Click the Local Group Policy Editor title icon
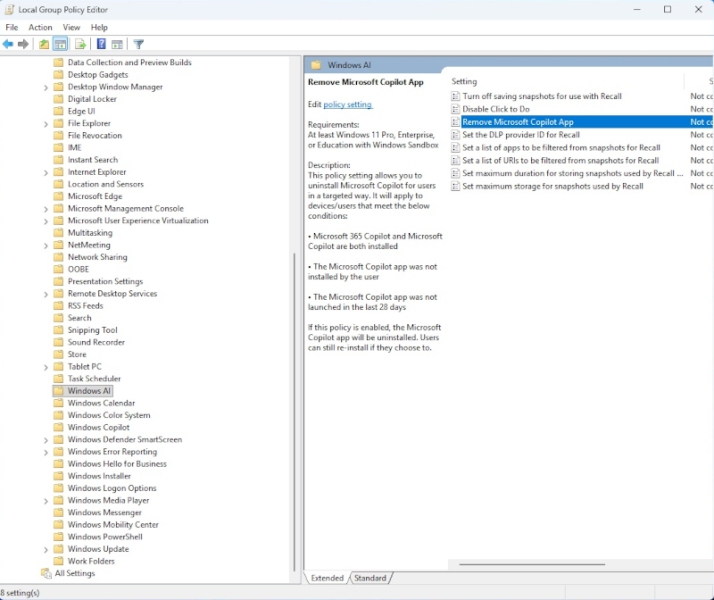Screen dimensions: 714x600 coord(9,10)
